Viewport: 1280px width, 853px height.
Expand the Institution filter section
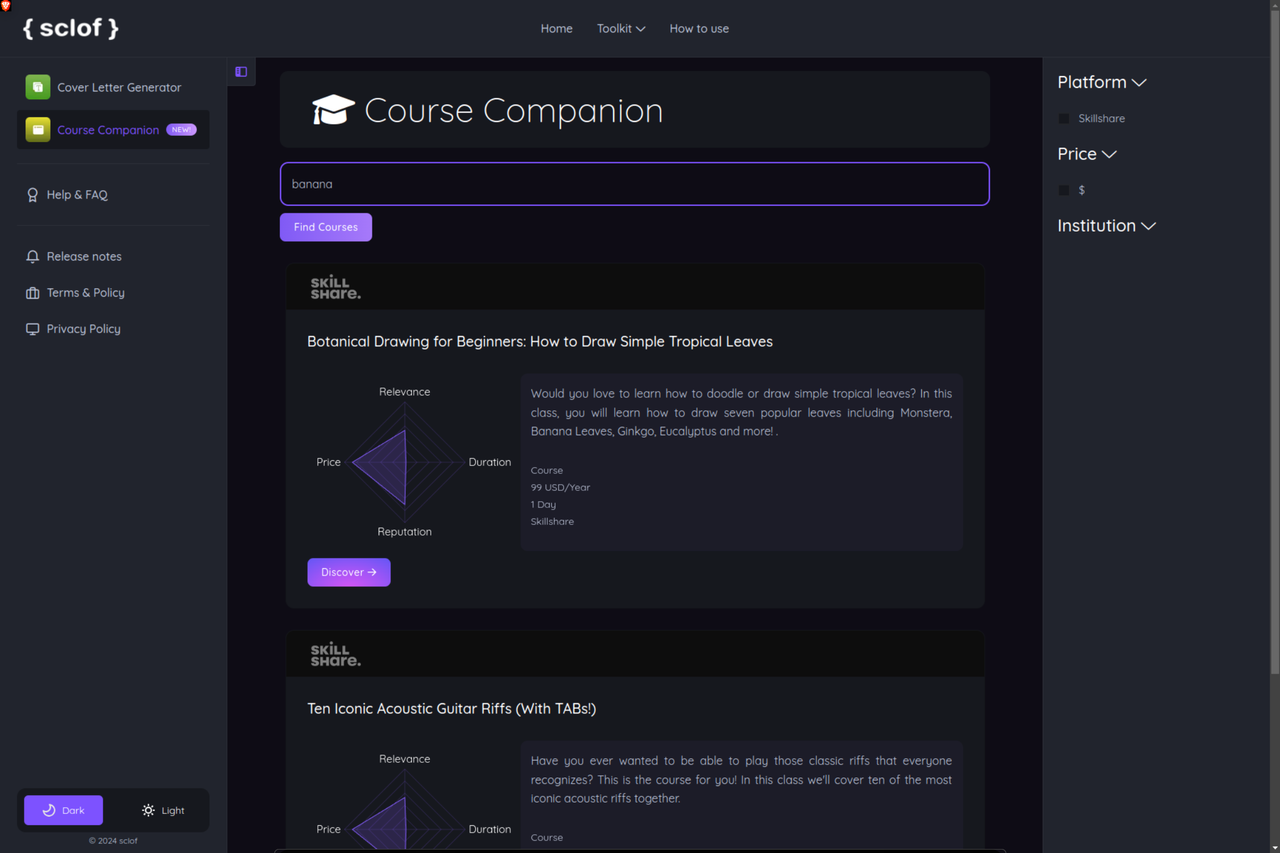click(1107, 226)
